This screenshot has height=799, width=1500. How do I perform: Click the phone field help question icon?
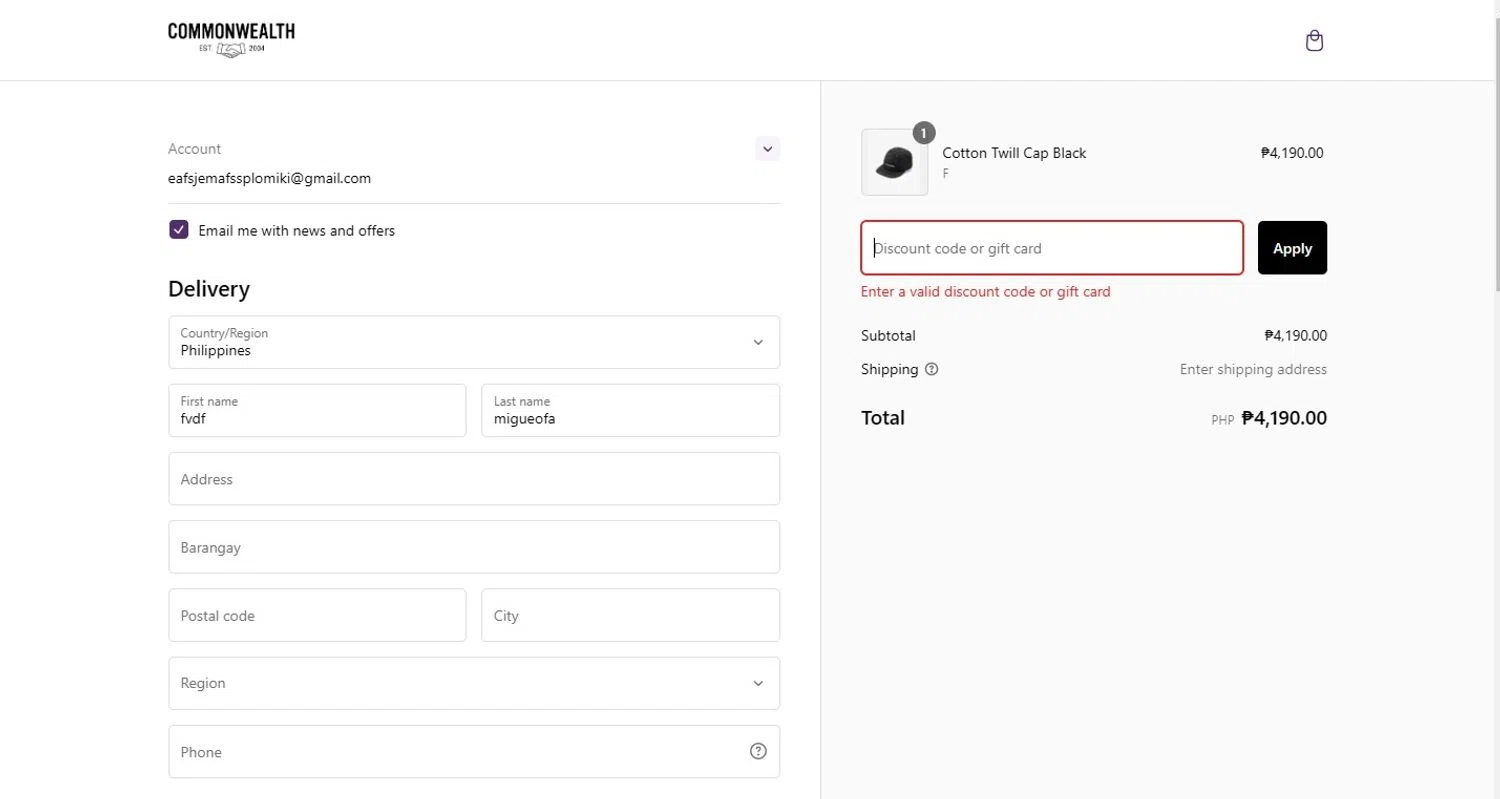[x=758, y=751]
